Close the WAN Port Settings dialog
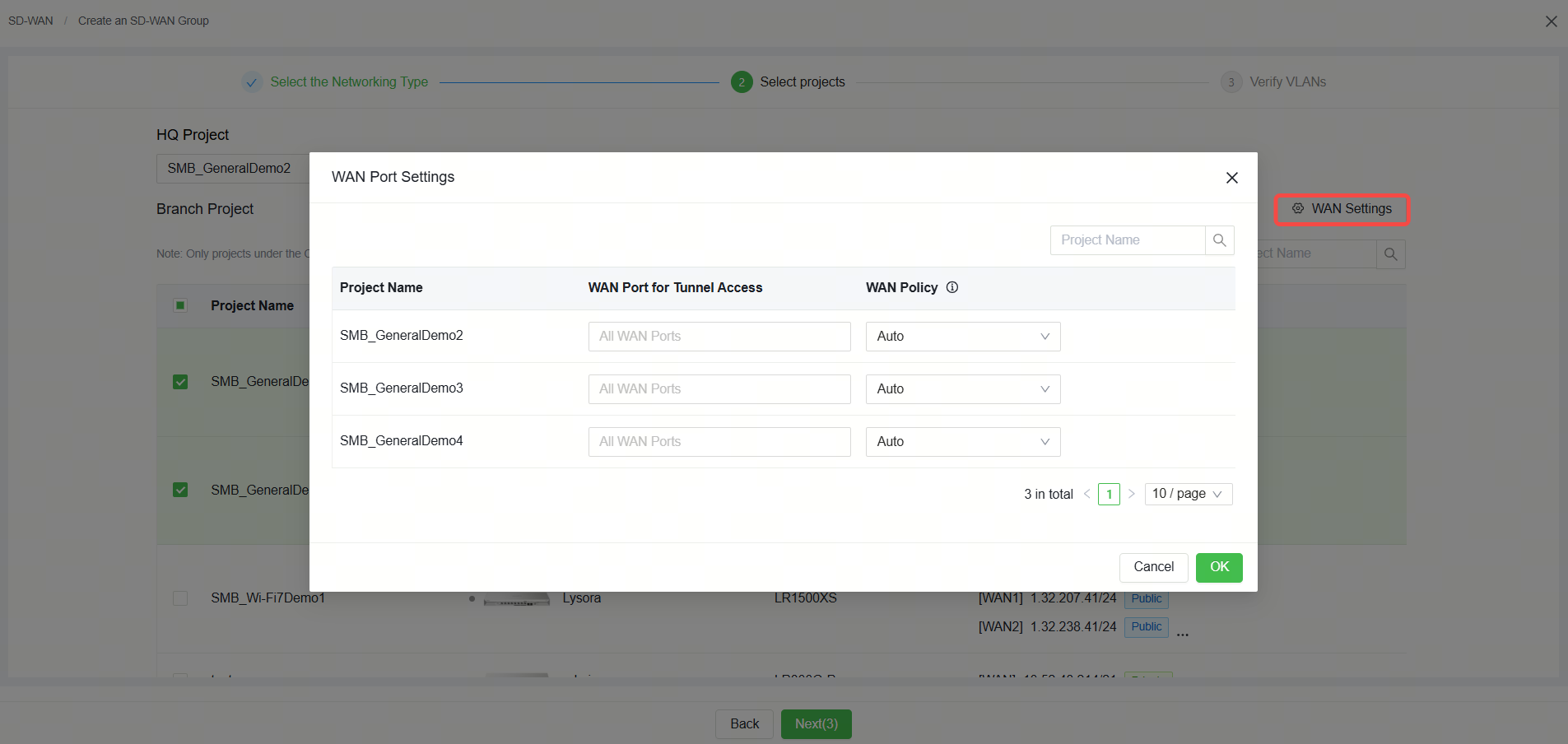1568x744 pixels. 1232,178
